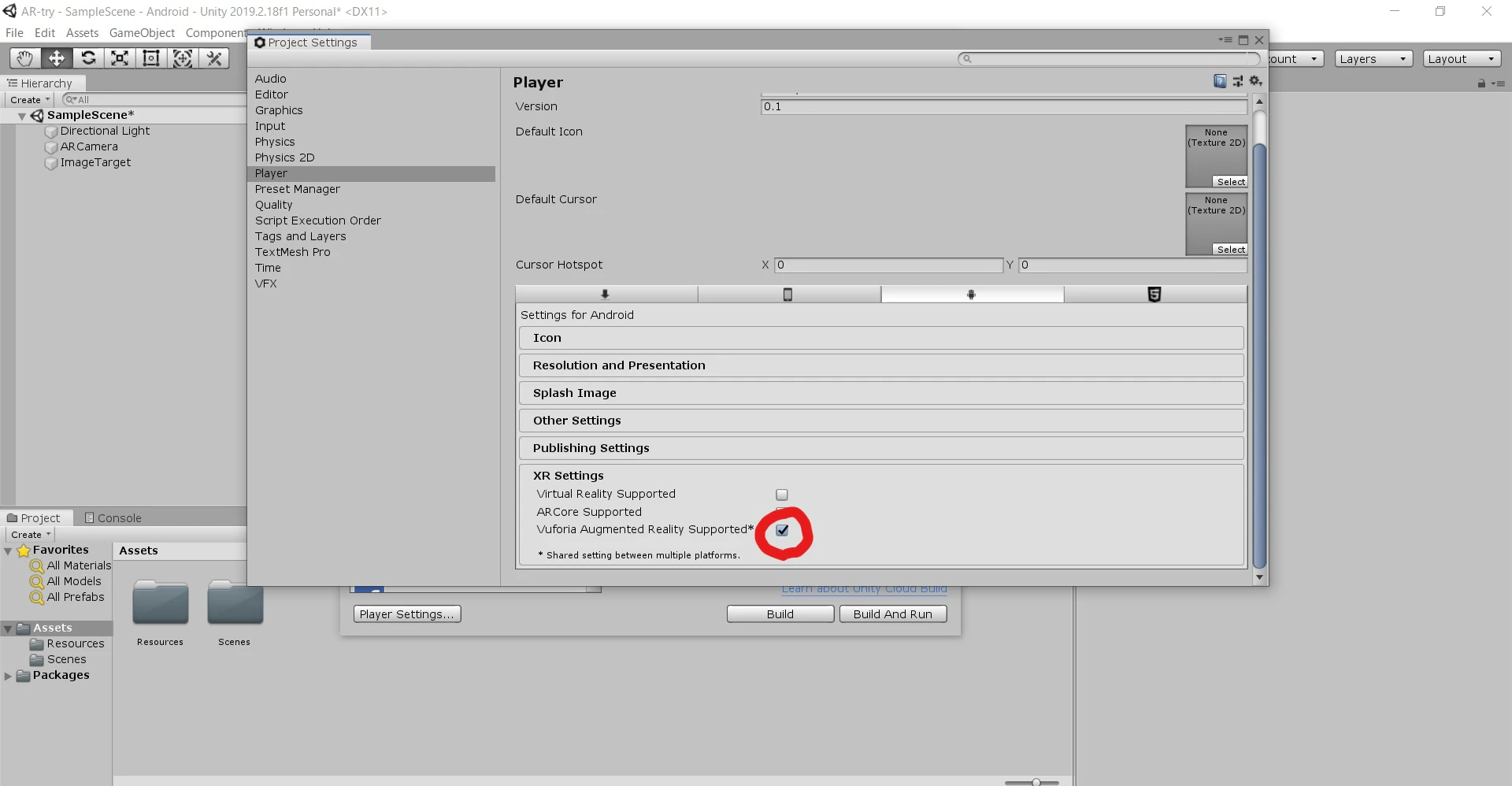This screenshot has height=786, width=1512.
Task: Switch to the iOS platform tab
Action: point(788,295)
